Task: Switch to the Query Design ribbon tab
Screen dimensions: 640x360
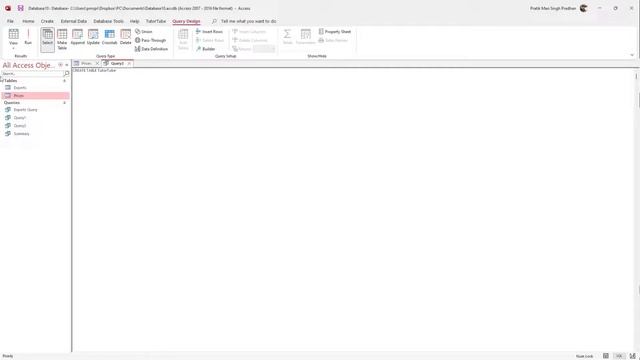Action: (x=186, y=21)
